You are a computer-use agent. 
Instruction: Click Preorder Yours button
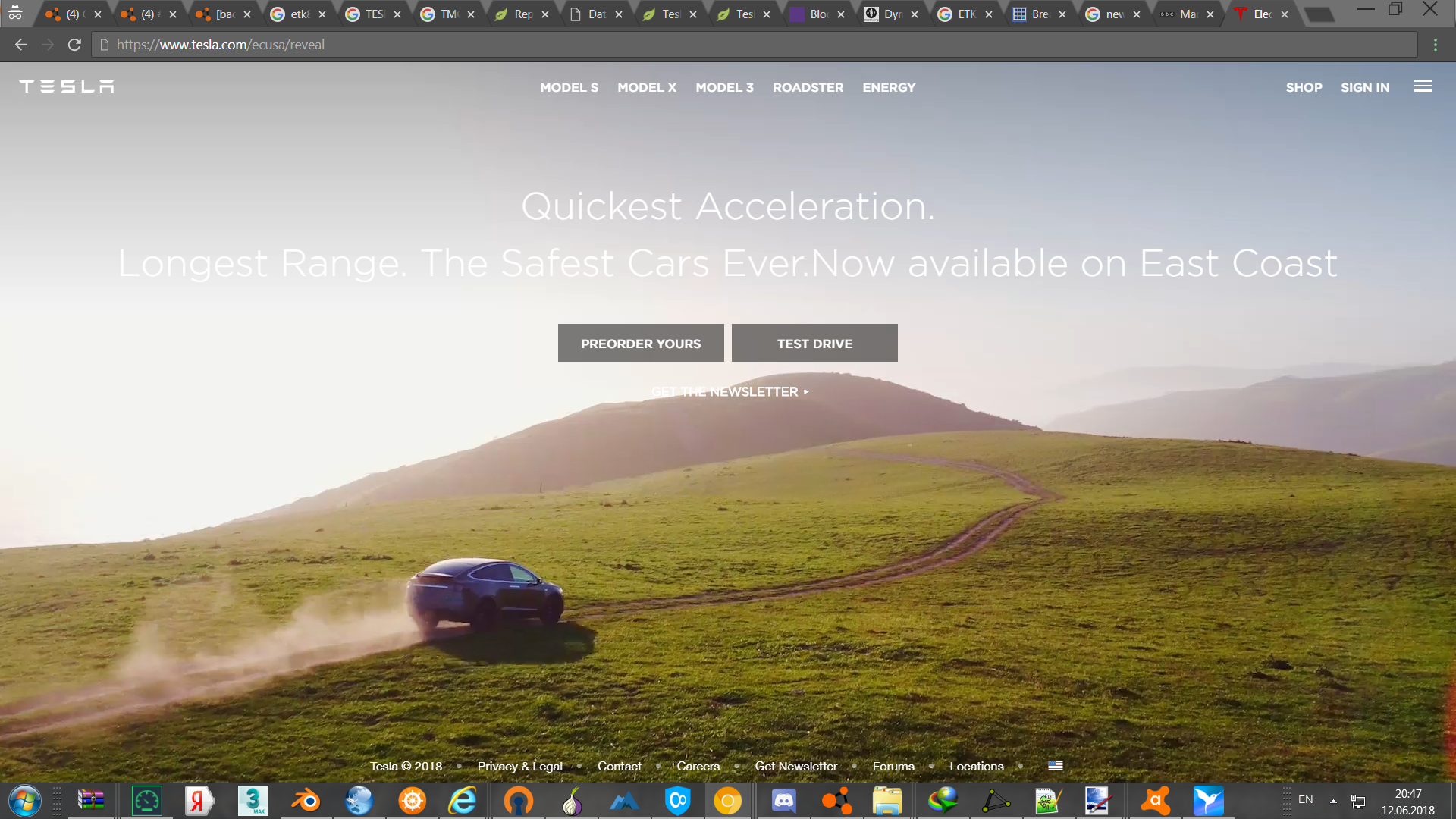[x=641, y=343]
